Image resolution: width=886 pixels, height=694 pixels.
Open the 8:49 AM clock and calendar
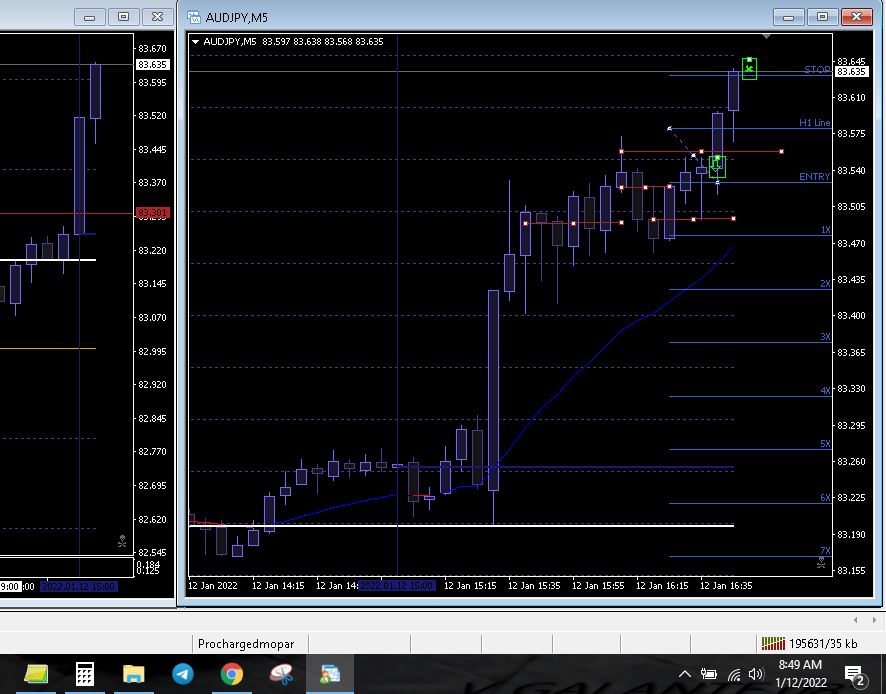(x=801, y=674)
